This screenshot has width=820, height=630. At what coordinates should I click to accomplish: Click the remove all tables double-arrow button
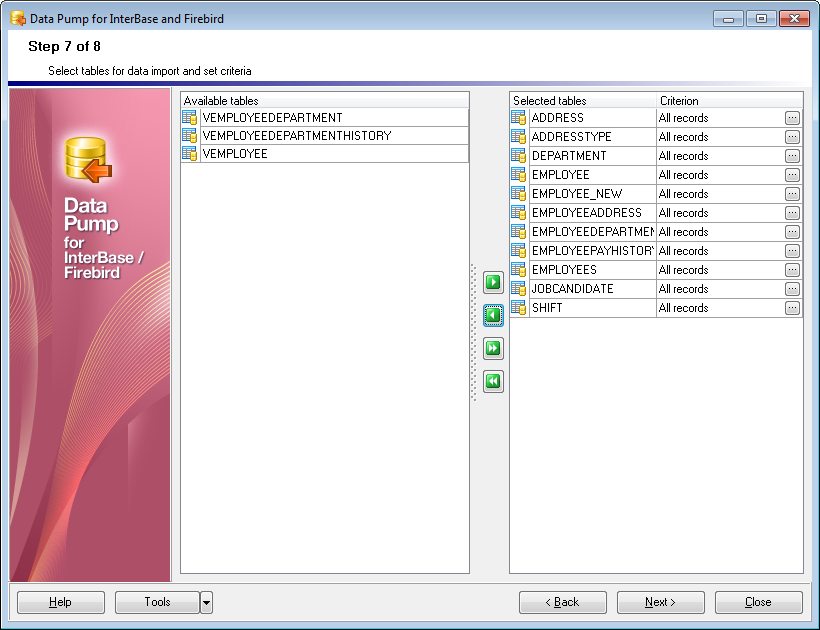tap(493, 381)
